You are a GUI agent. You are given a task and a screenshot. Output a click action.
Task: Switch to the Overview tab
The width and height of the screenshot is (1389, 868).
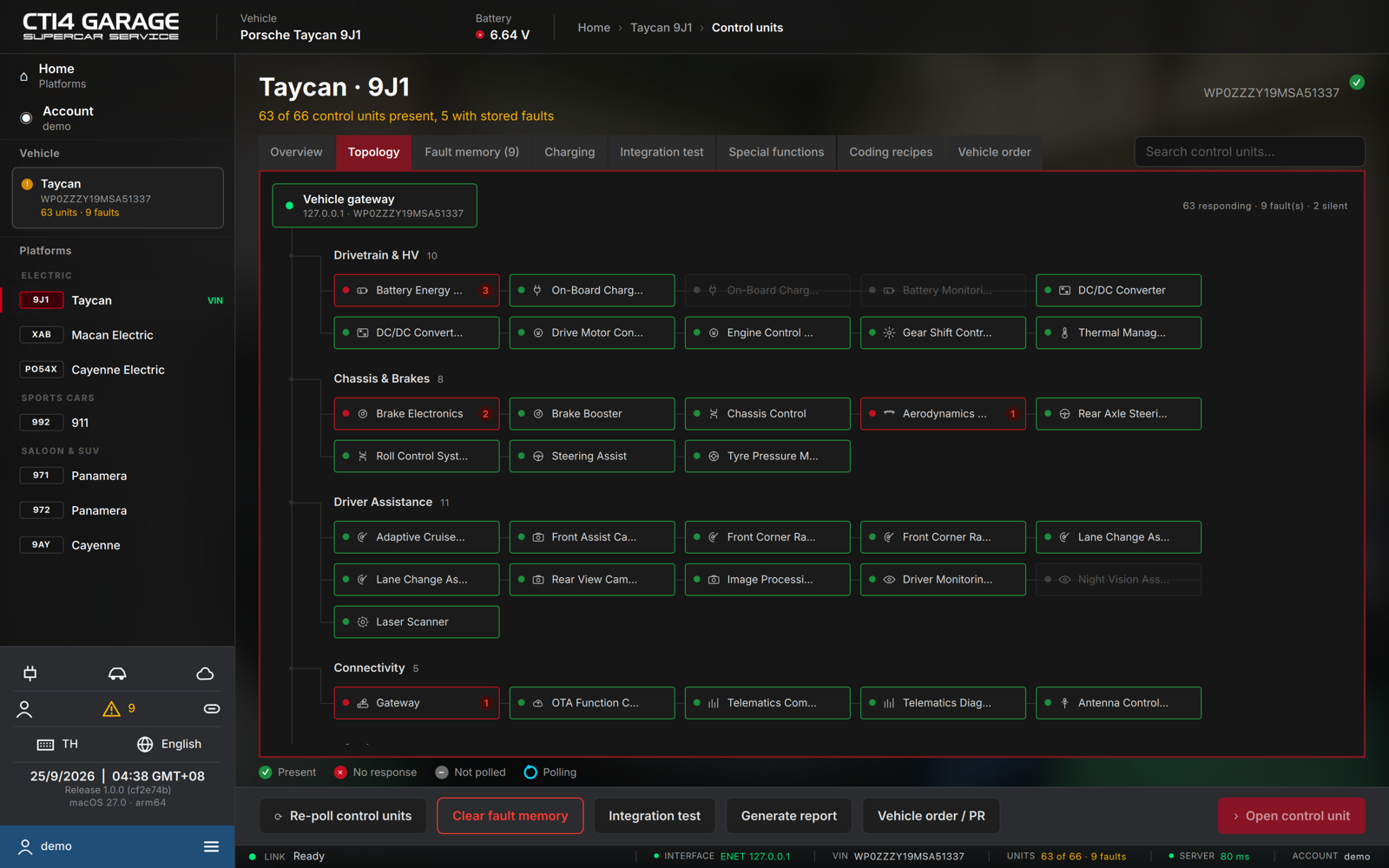pos(296,152)
